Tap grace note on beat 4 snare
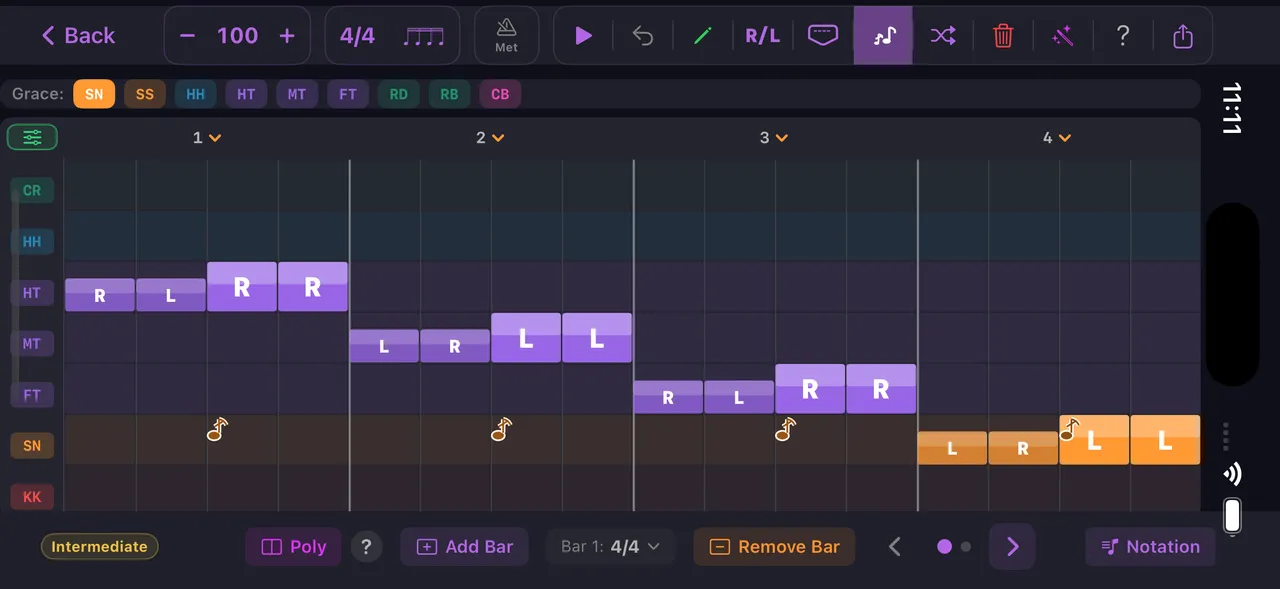The image size is (1280, 589). coord(1069,430)
